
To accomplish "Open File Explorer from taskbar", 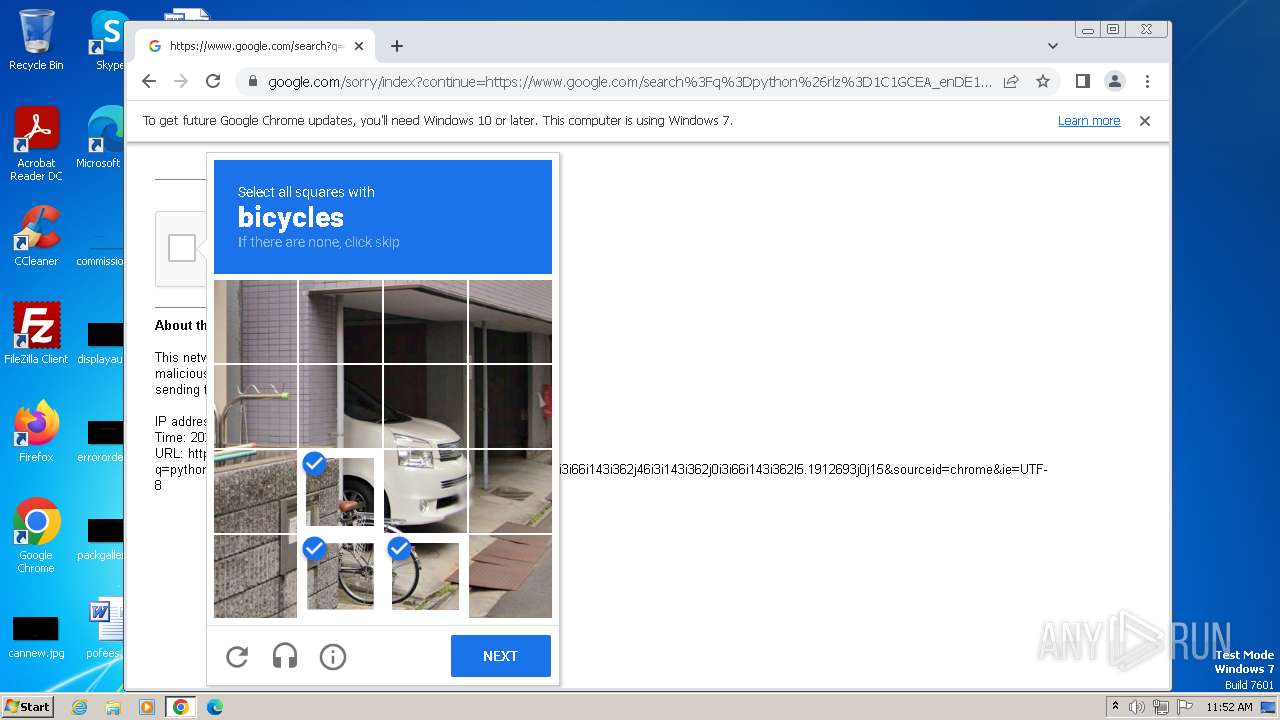I will tap(113, 707).
